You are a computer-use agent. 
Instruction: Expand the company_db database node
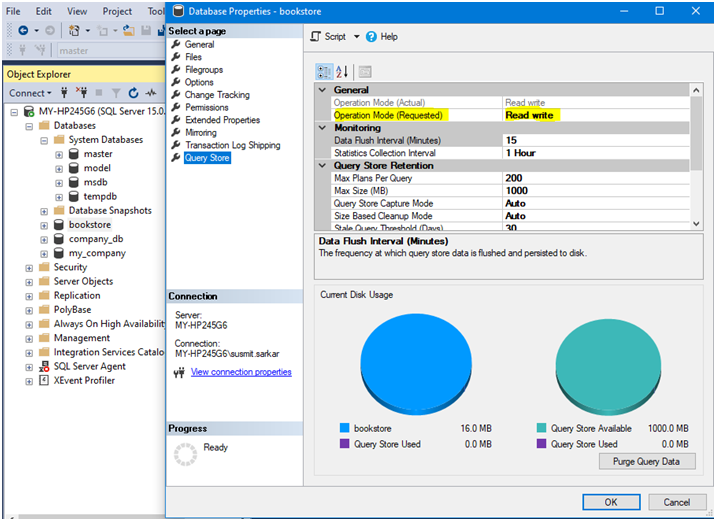pyautogui.click(x=44, y=239)
